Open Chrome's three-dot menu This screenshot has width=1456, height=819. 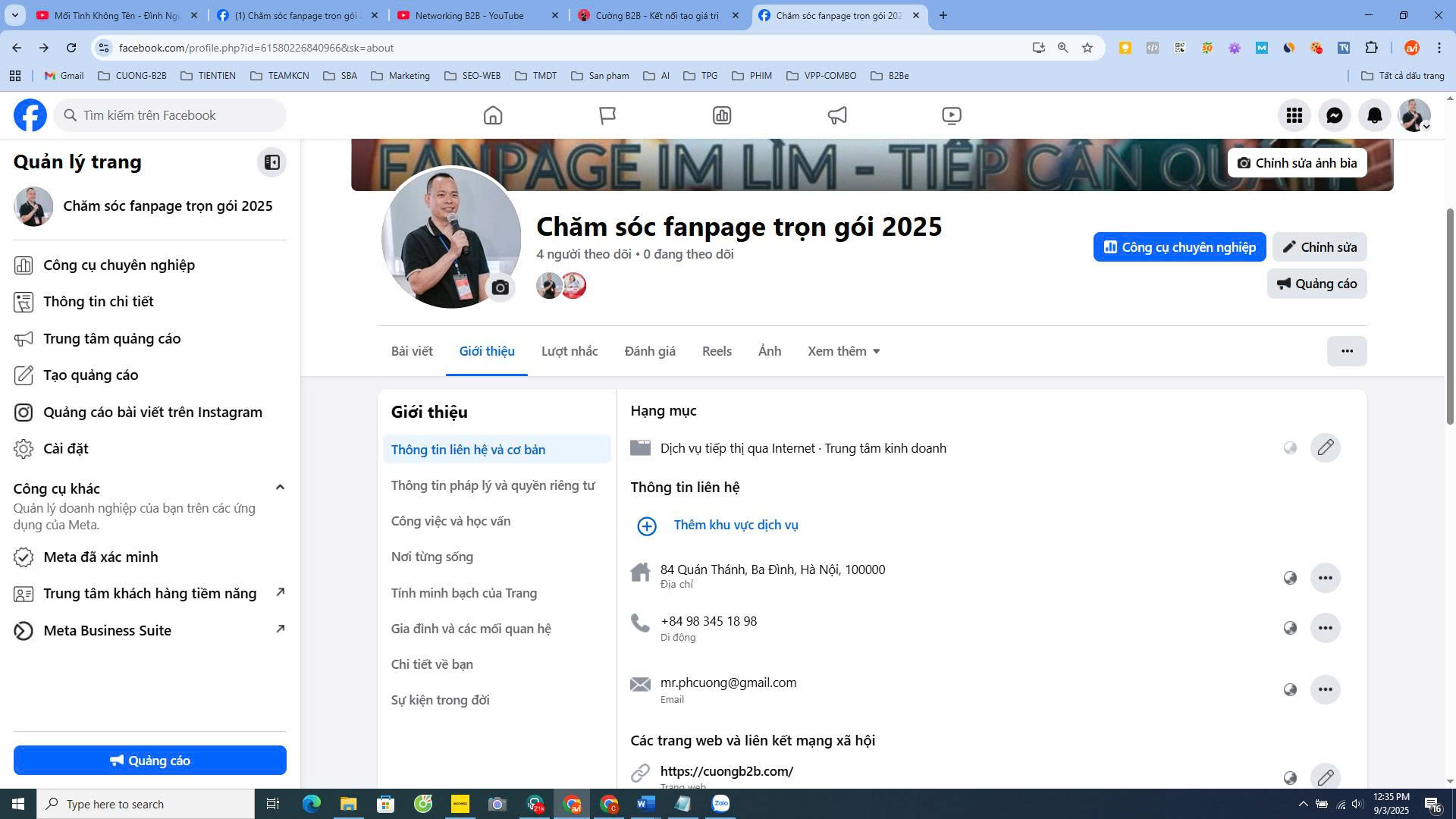(x=1439, y=48)
